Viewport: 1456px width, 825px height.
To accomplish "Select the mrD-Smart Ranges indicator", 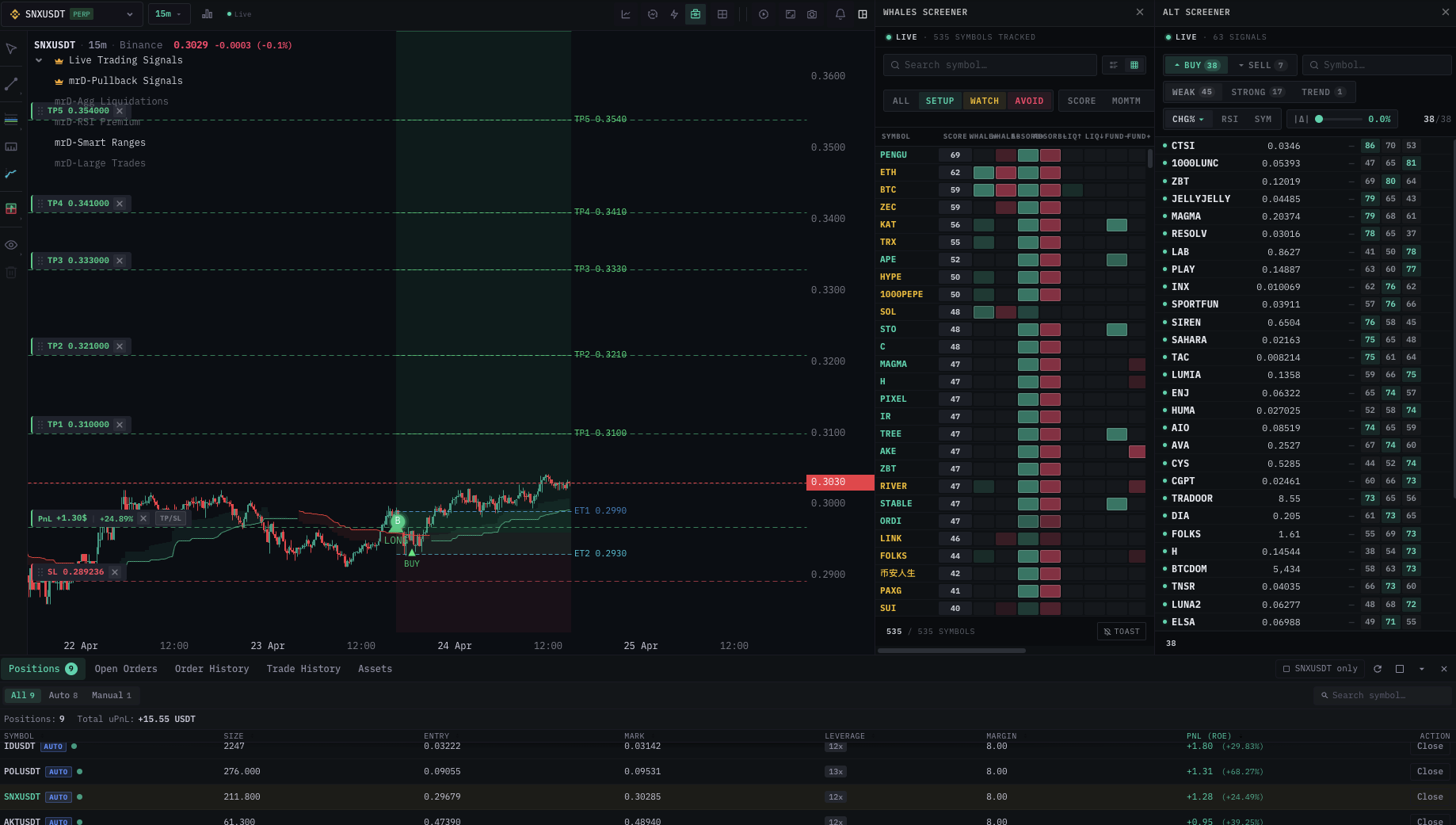I will point(100,143).
